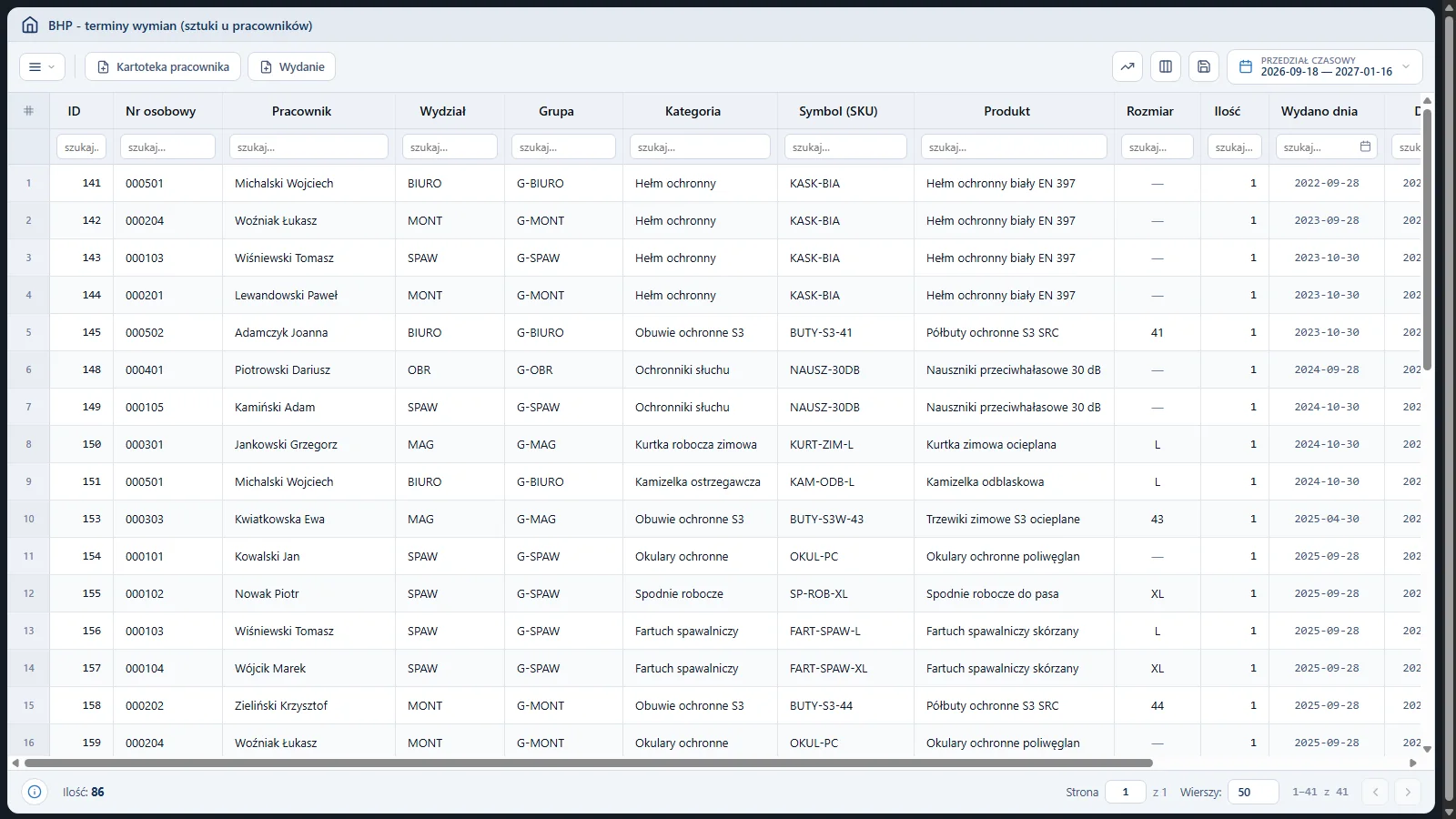Select the 'Kwiatkowska Ewa' row cell
Screen dimensions: 1456x819
tap(309, 519)
